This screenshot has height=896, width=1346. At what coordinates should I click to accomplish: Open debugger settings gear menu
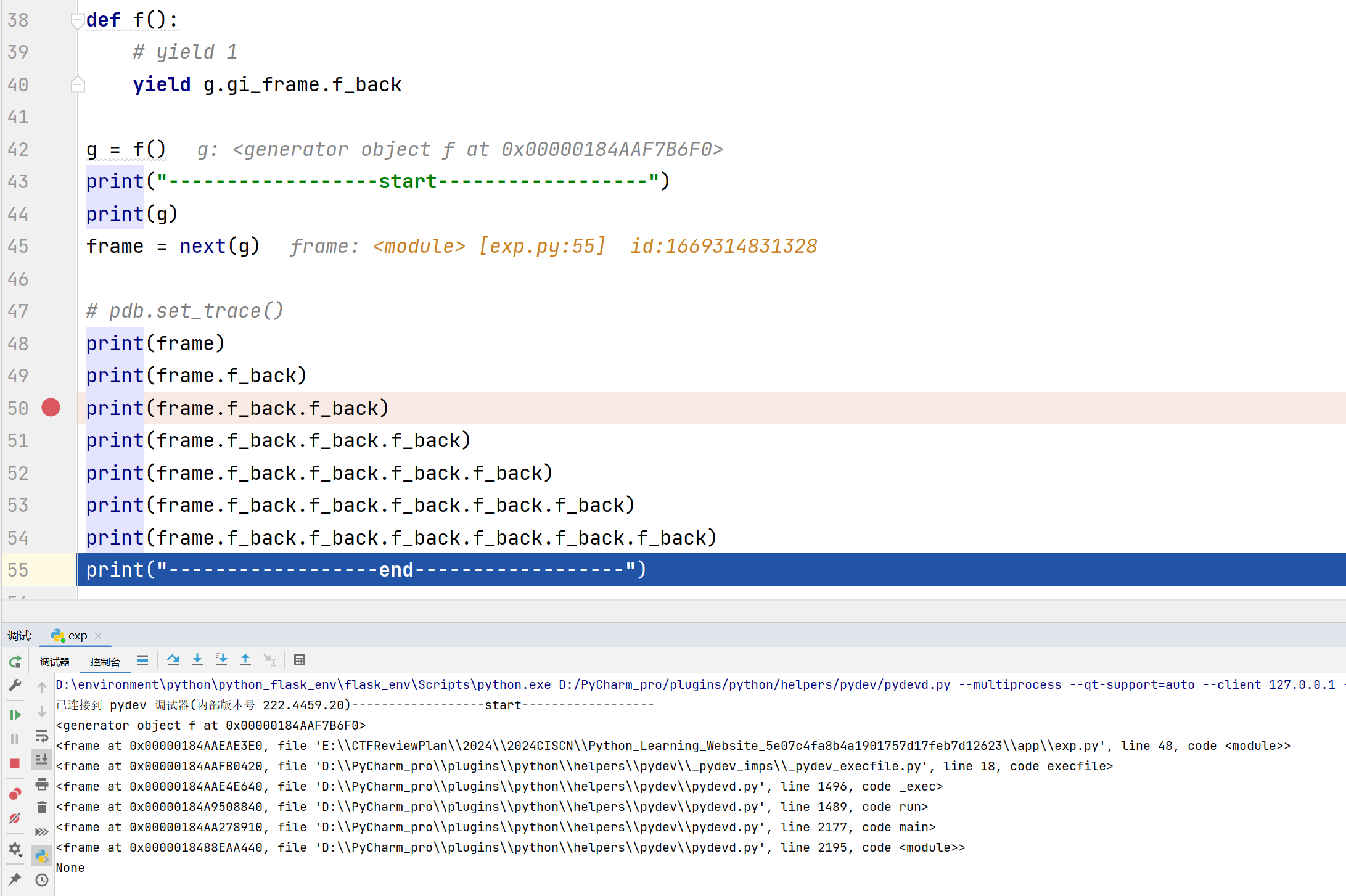[x=15, y=850]
